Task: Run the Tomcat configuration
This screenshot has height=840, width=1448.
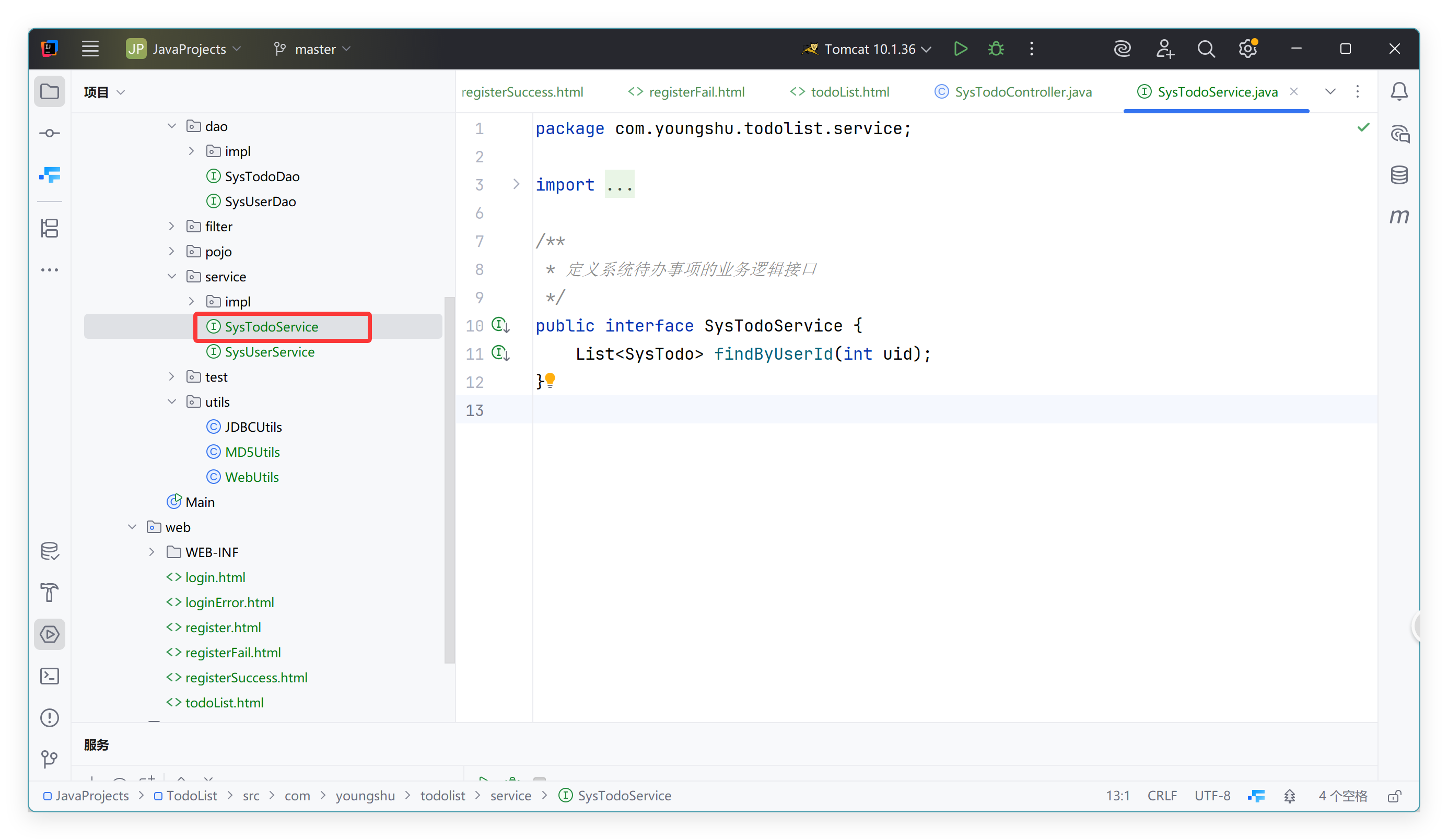Action: tap(960, 49)
